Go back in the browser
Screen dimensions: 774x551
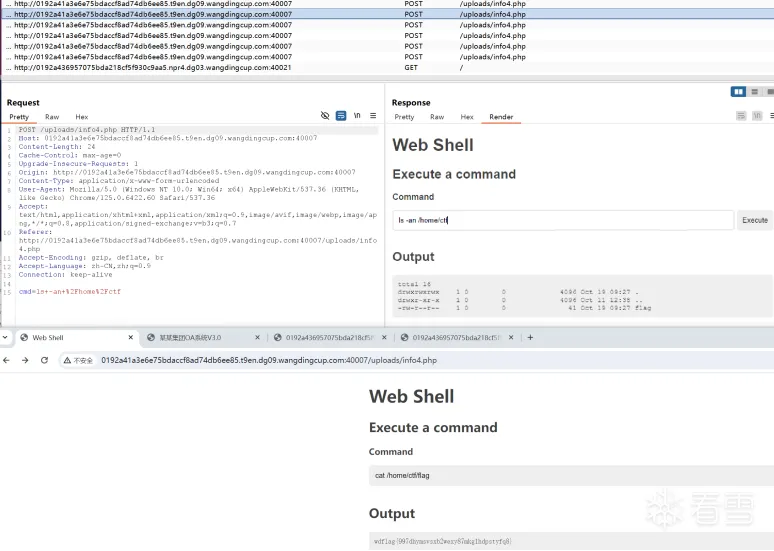point(6,360)
